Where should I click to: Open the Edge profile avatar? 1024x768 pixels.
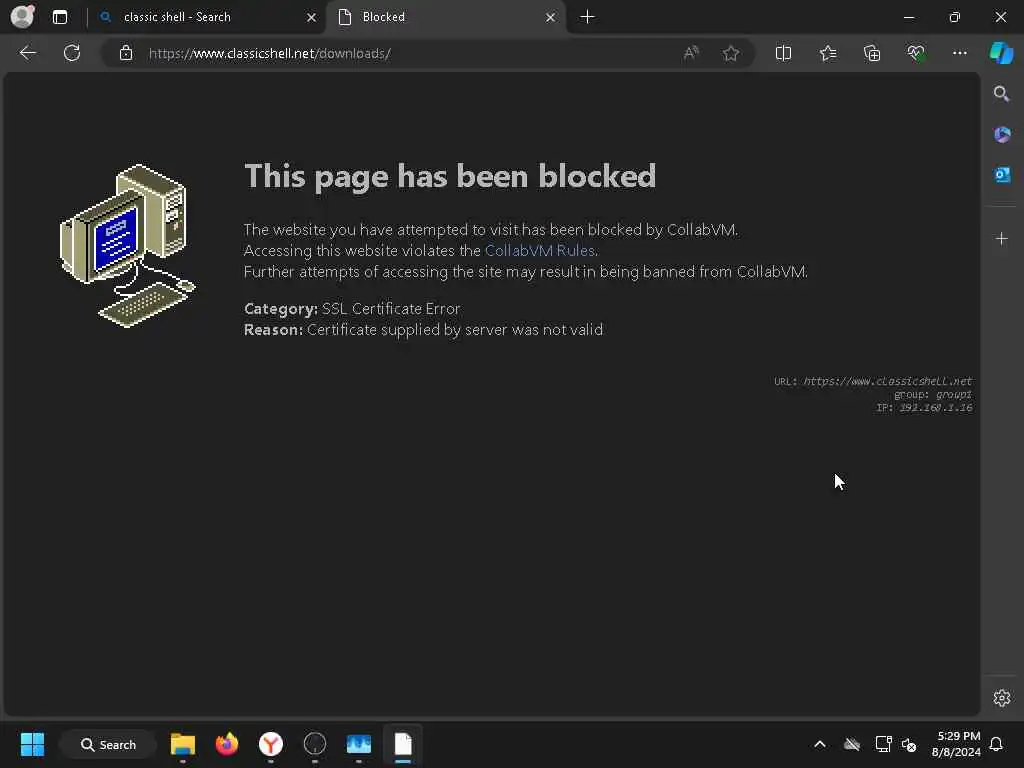click(x=22, y=16)
